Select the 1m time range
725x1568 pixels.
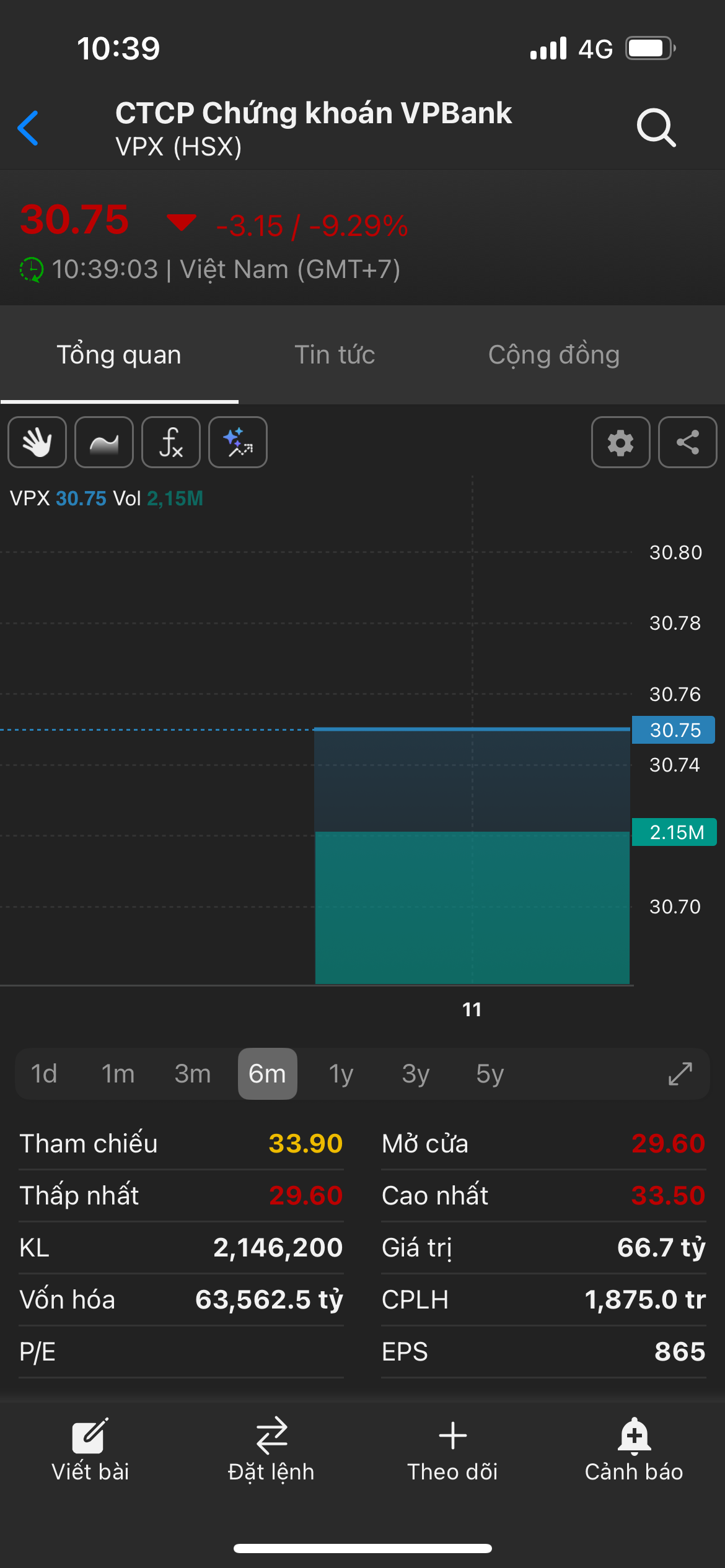pos(118,1074)
